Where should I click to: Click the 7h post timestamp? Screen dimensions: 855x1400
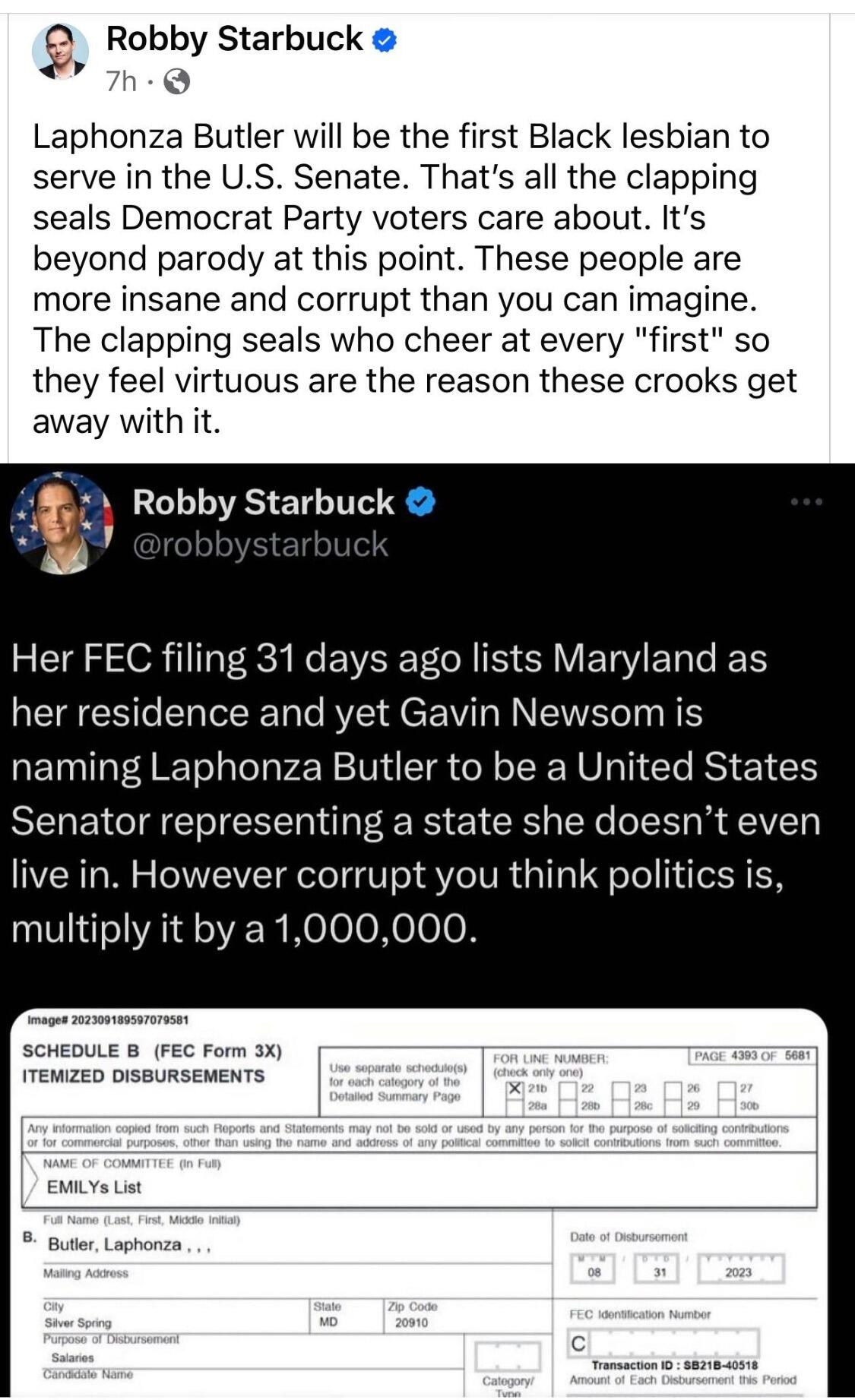click(121, 81)
